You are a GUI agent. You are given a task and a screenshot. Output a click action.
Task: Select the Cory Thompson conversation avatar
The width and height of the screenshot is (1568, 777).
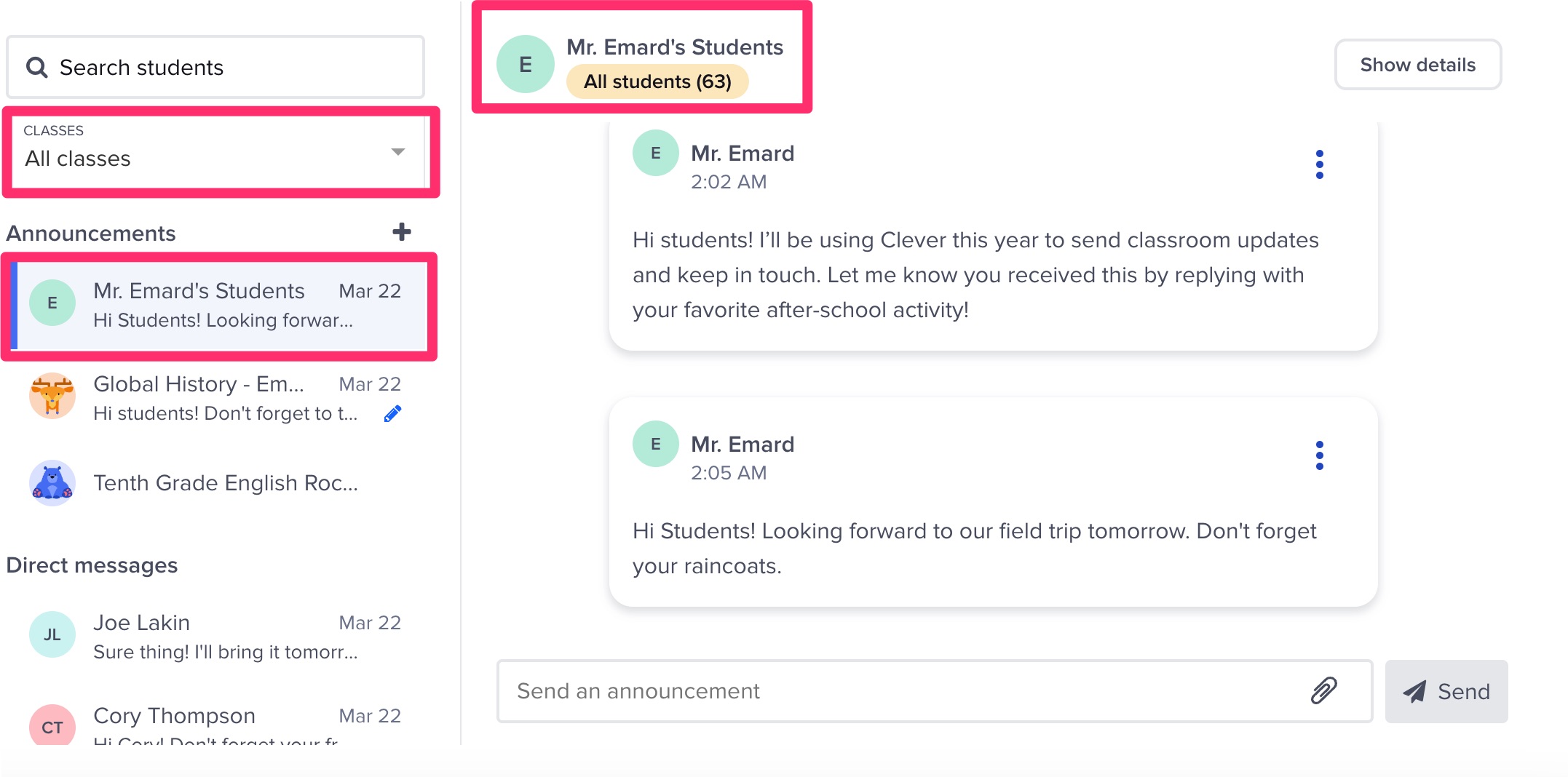pyautogui.click(x=52, y=725)
